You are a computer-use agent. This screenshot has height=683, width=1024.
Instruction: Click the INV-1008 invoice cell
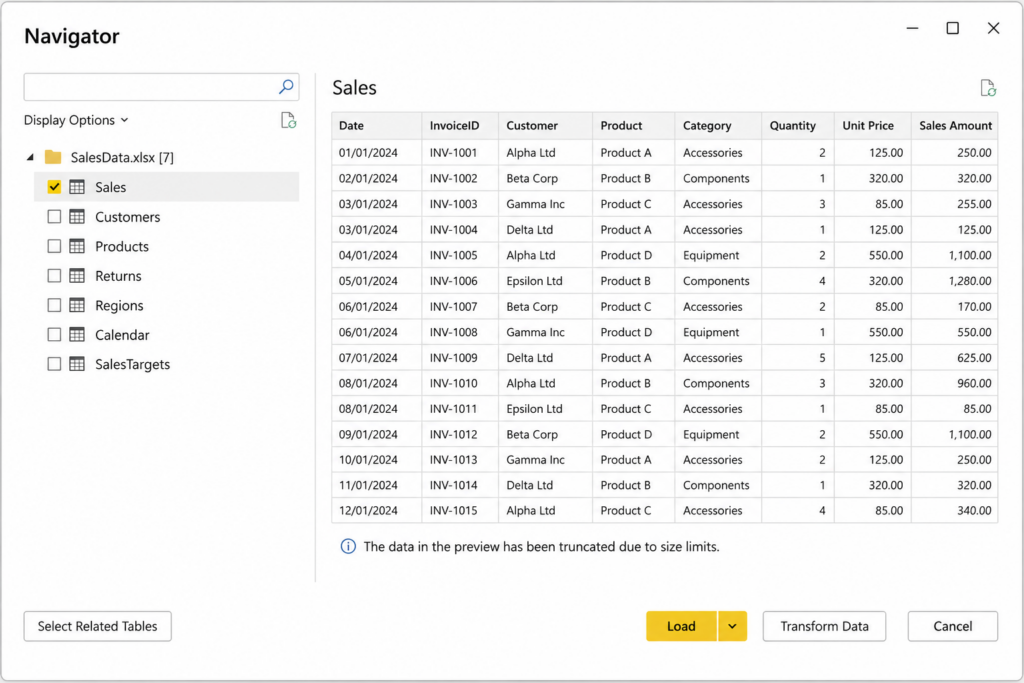pyautogui.click(x=460, y=332)
